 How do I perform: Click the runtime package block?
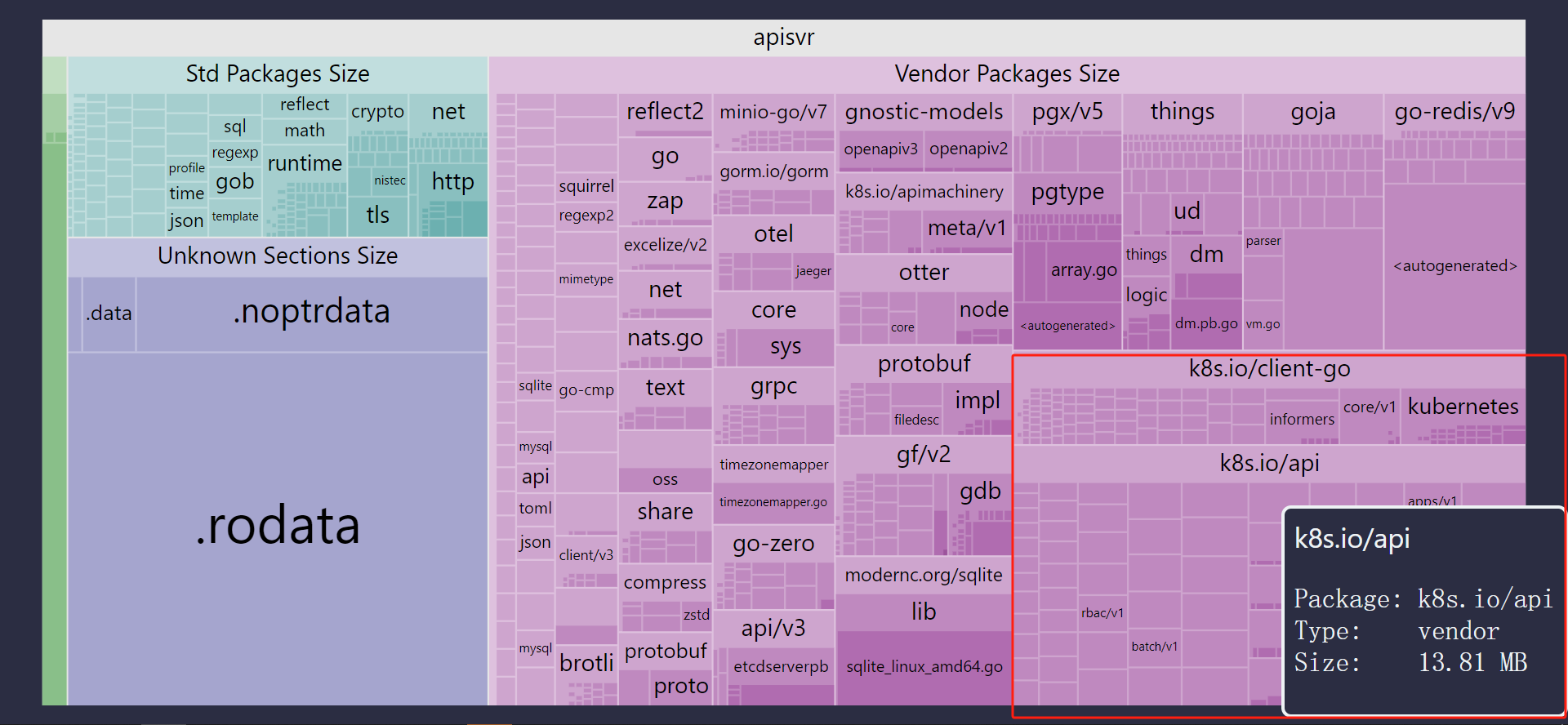305,164
